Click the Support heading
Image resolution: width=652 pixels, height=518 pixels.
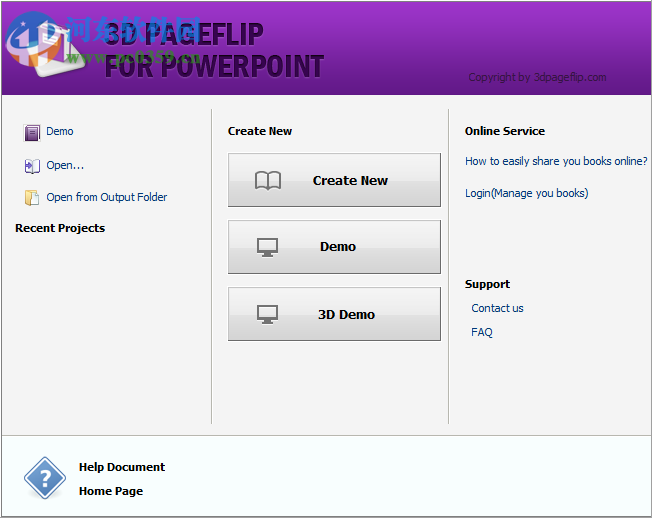coord(487,284)
